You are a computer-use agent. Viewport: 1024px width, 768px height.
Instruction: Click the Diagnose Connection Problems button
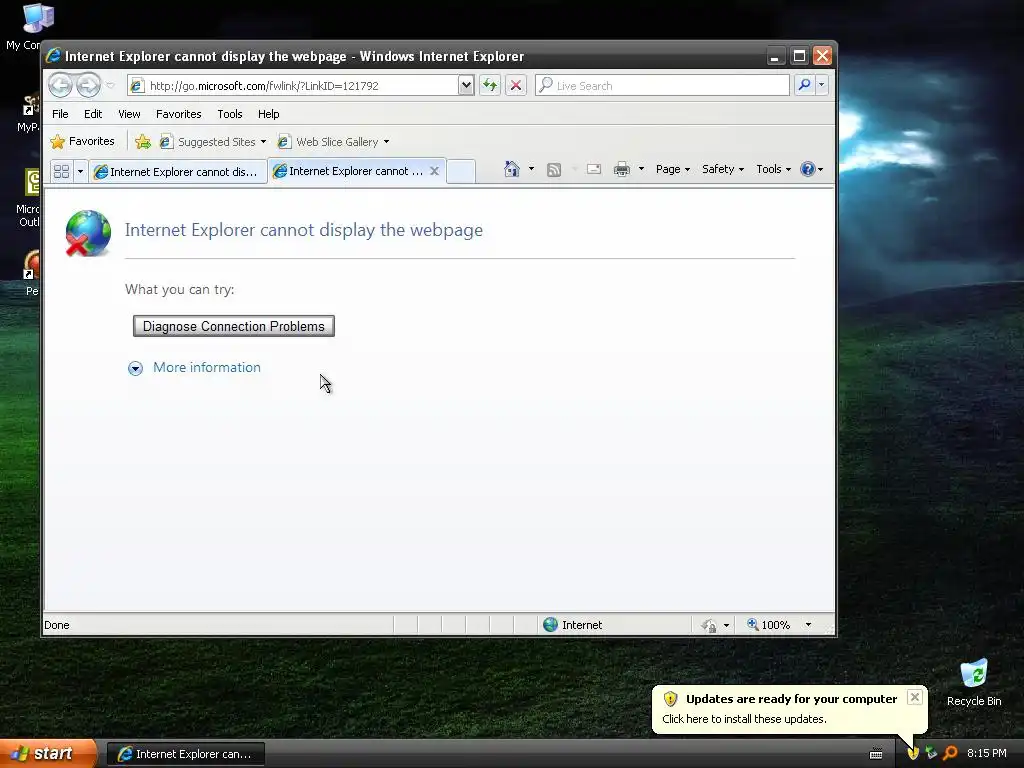click(x=234, y=326)
